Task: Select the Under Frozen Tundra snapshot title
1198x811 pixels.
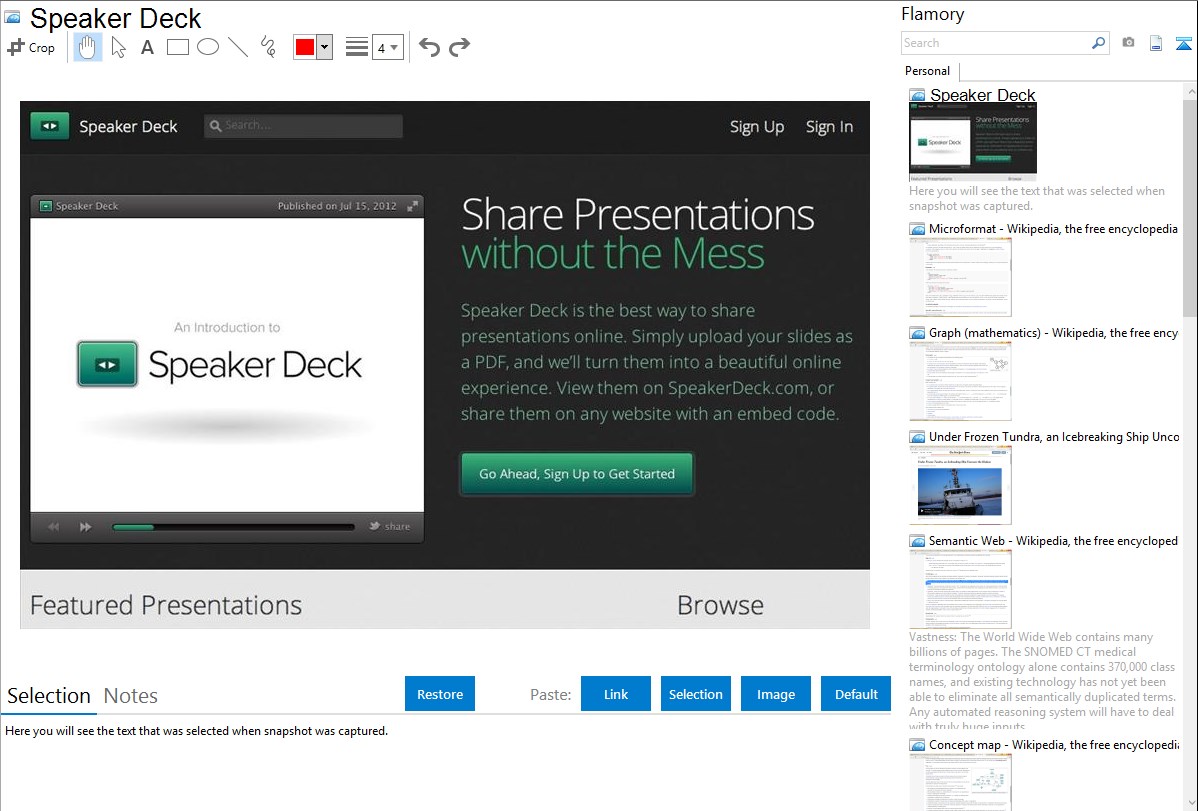Action: point(1054,436)
